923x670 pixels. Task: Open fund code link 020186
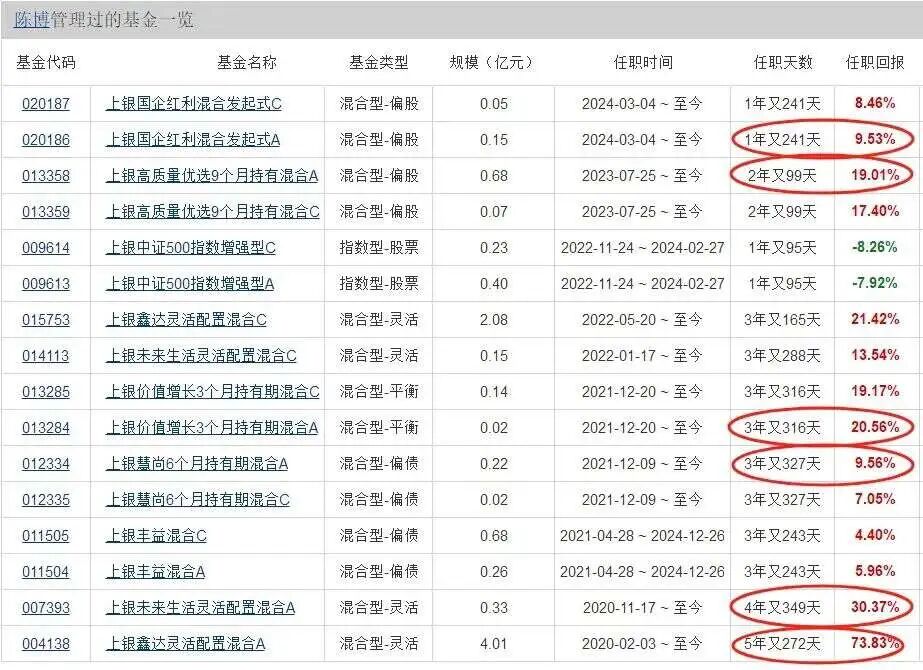46,140
